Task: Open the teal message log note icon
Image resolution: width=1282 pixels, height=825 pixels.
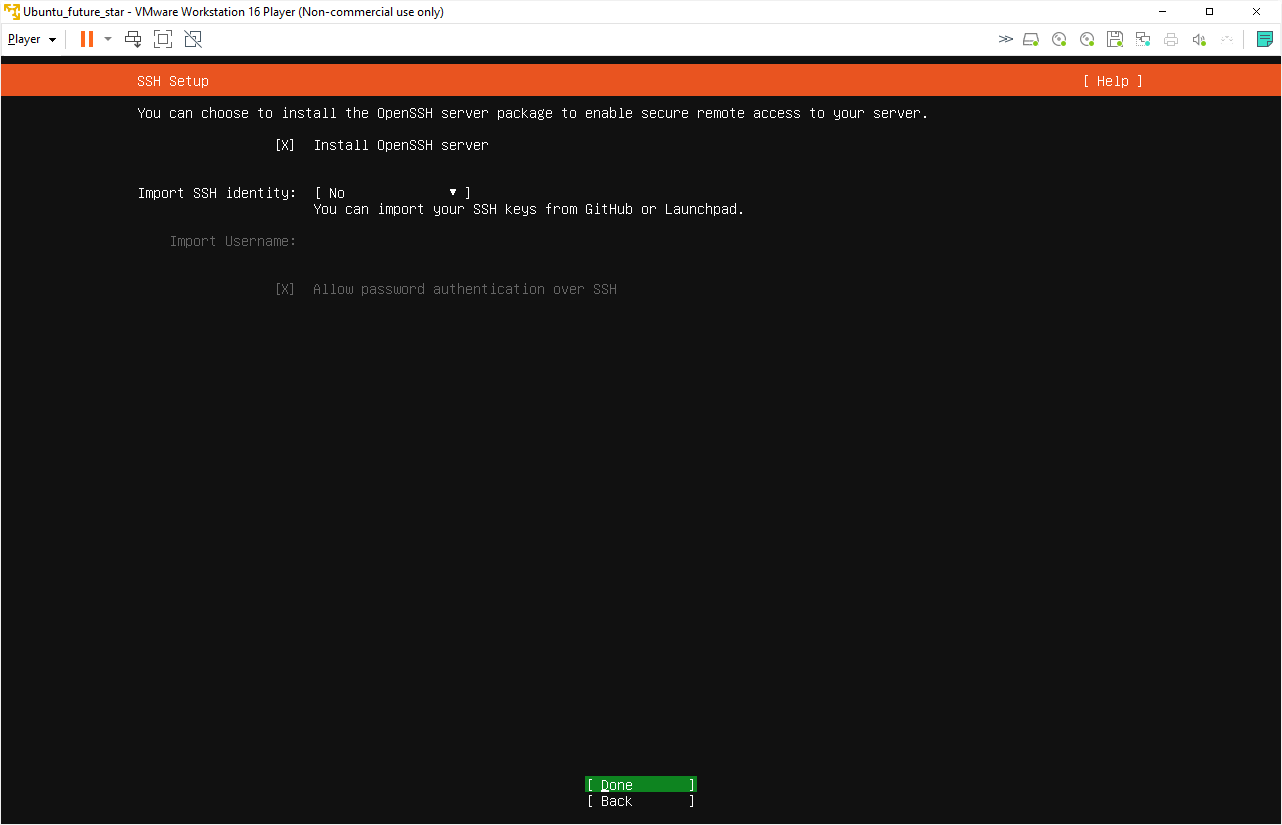Action: (1265, 39)
